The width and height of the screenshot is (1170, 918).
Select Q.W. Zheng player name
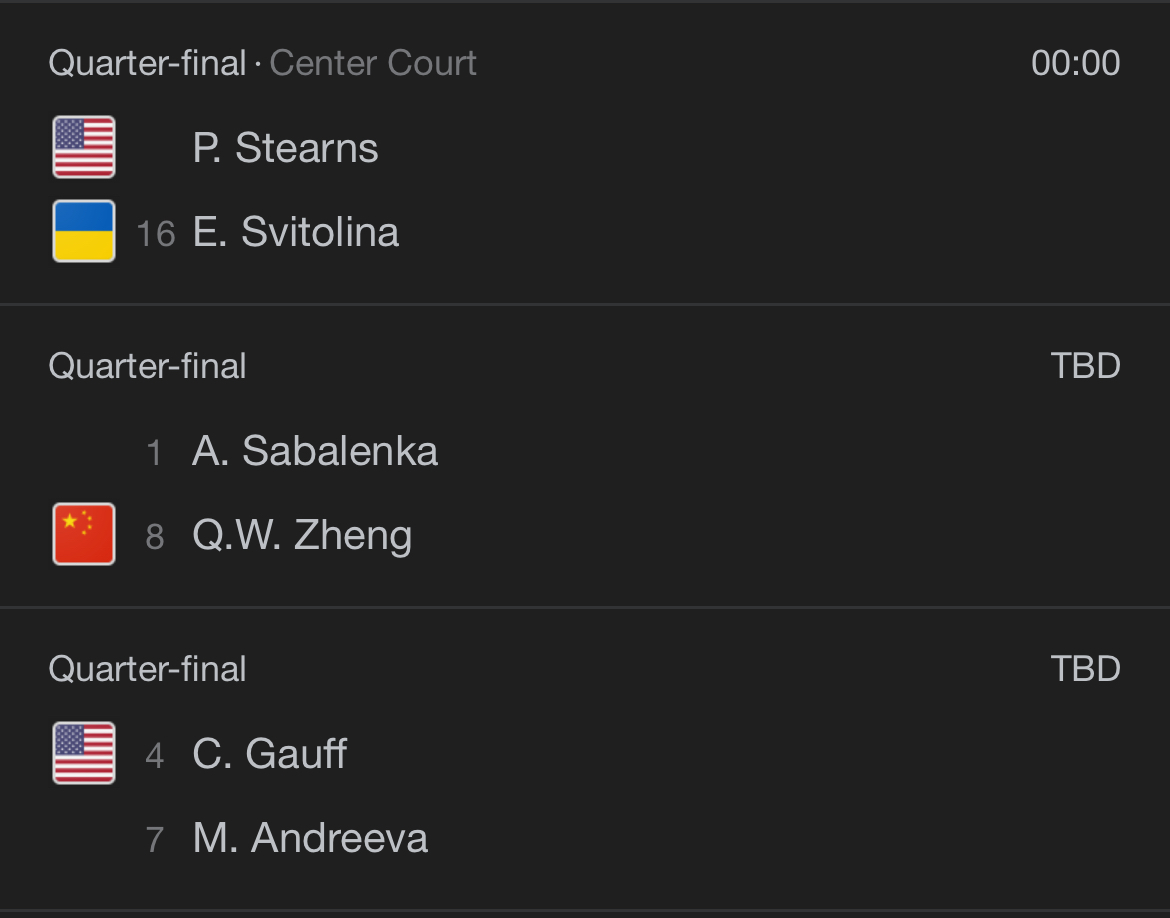tap(302, 536)
